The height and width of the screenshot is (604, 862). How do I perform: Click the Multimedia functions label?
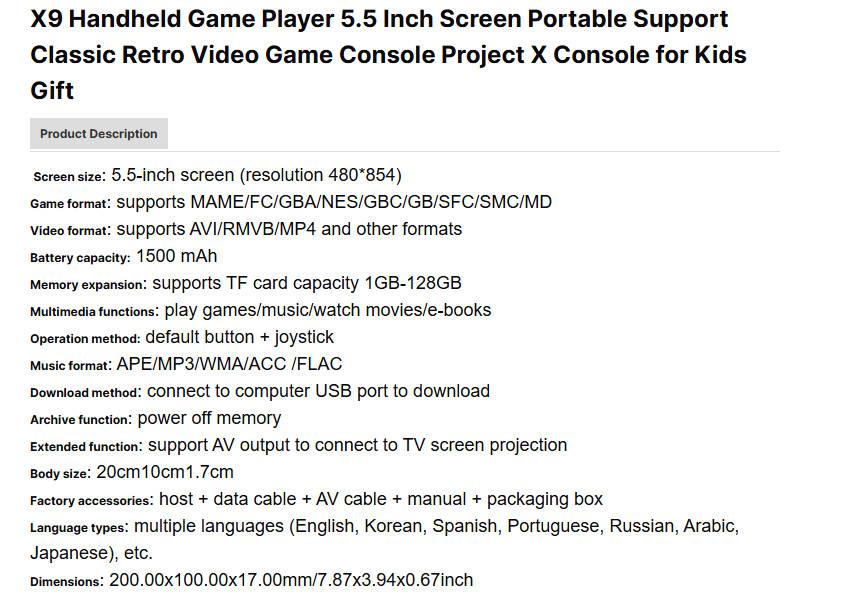[94, 312]
